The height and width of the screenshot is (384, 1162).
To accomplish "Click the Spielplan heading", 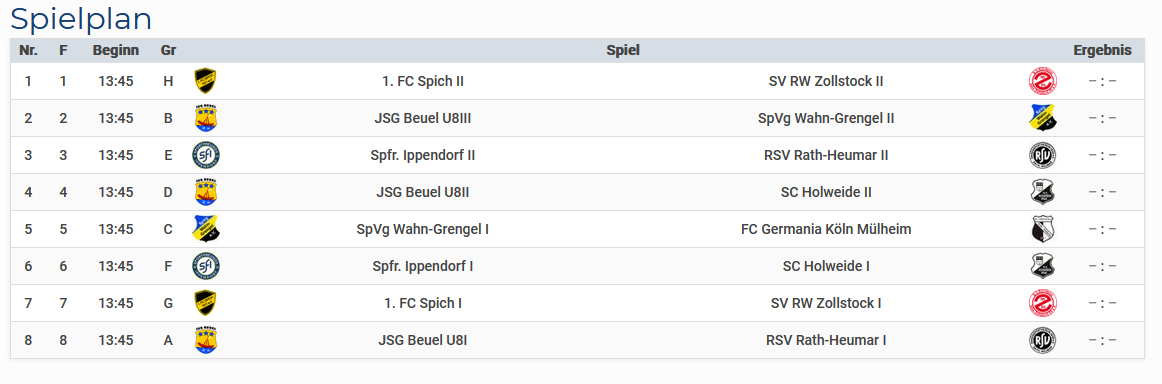I will (x=82, y=19).
